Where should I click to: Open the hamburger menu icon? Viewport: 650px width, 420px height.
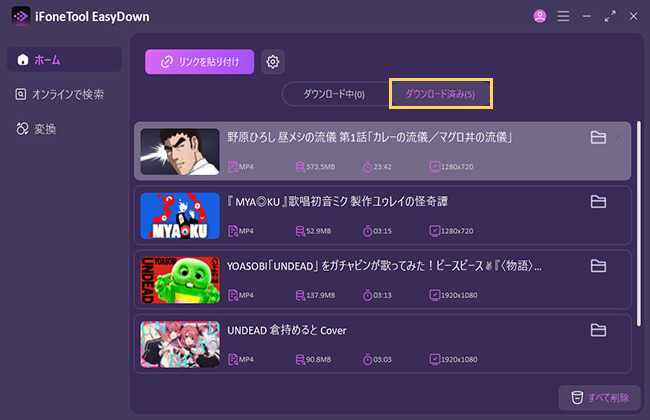pos(563,17)
